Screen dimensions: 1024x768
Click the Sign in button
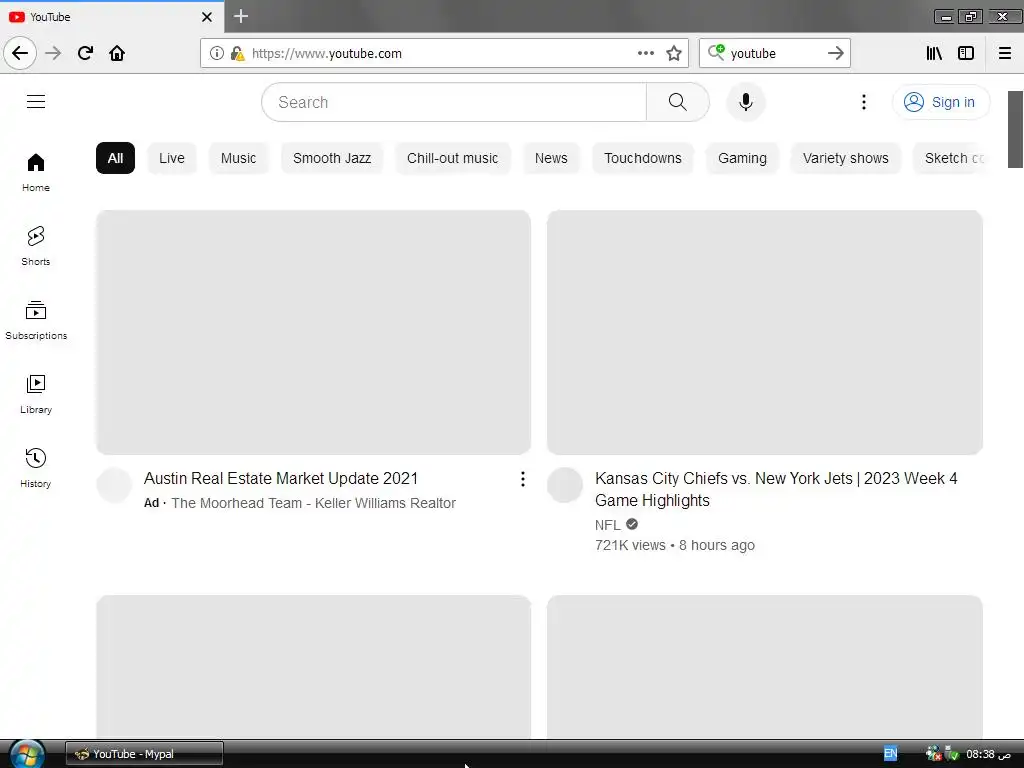[x=940, y=102]
